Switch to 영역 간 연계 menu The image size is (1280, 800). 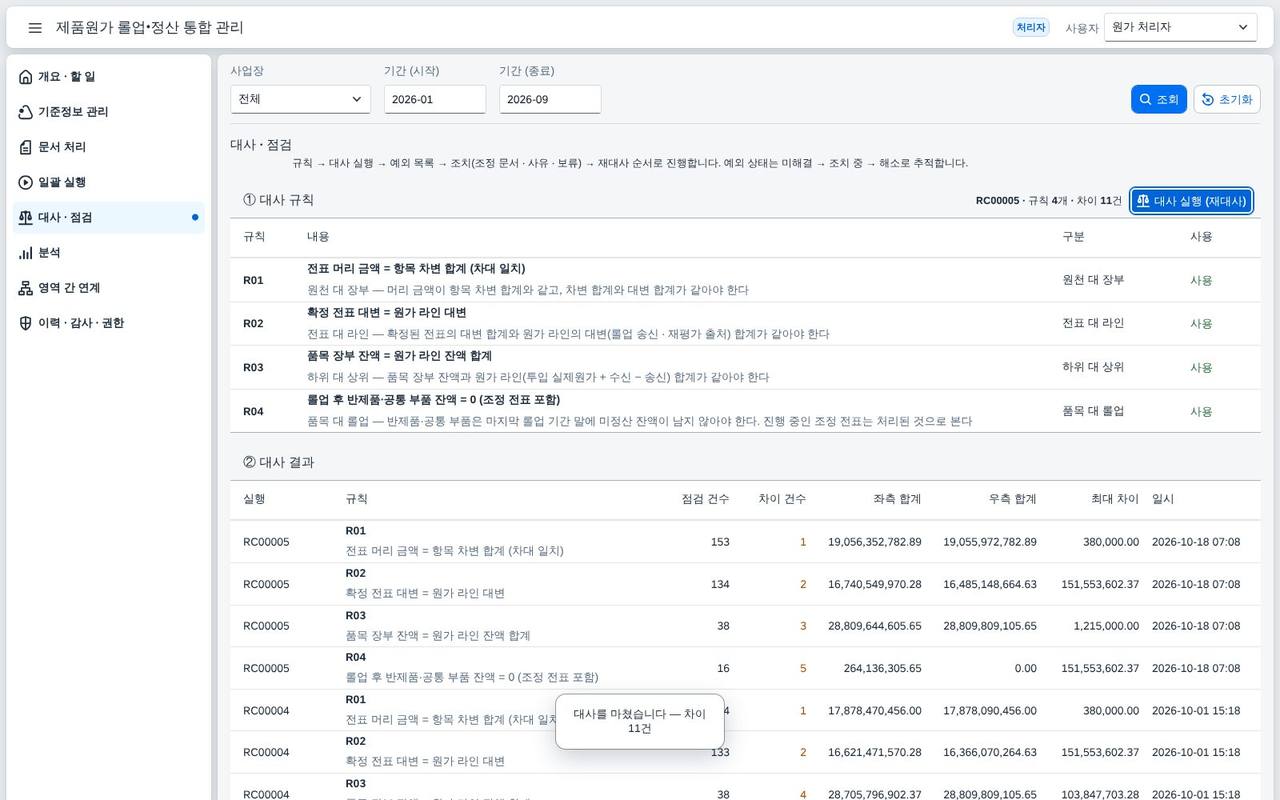click(109, 288)
